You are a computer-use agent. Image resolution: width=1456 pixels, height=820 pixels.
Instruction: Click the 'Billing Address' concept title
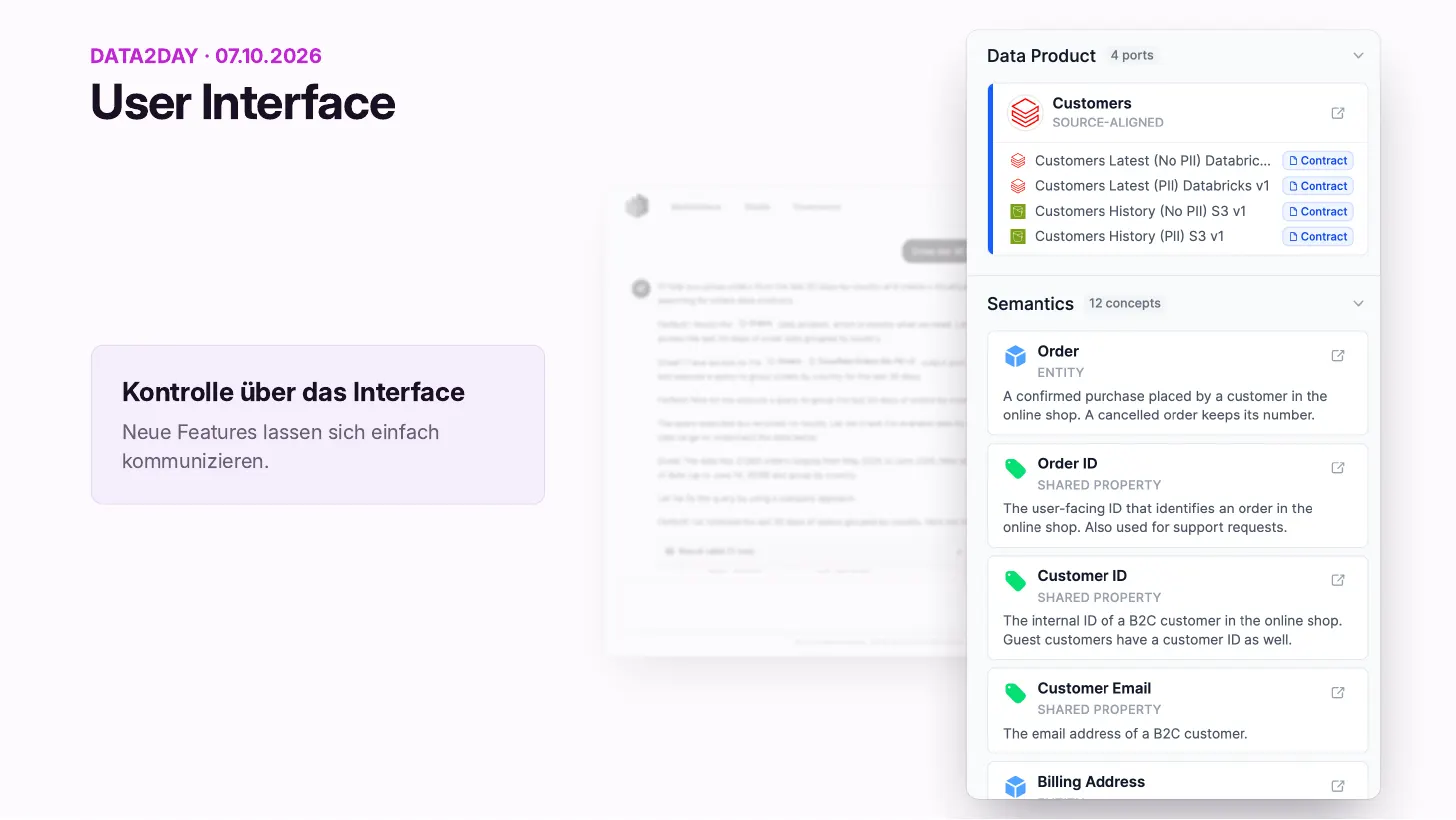[x=1091, y=782]
